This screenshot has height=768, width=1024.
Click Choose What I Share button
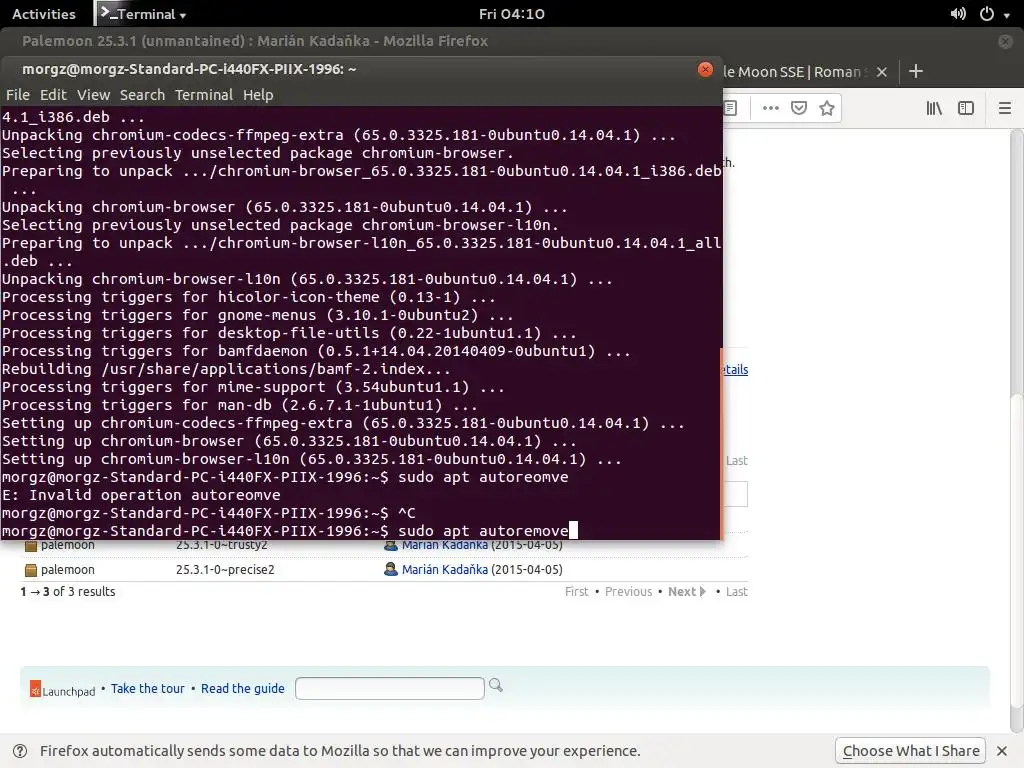[x=910, y=751]
